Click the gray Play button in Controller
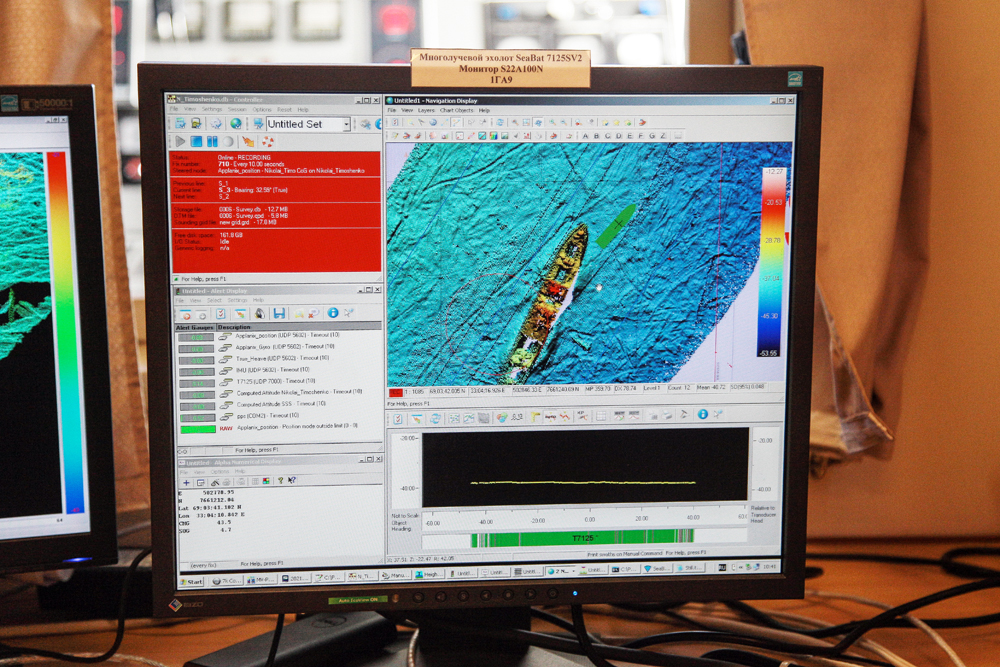 pos(180,142)
